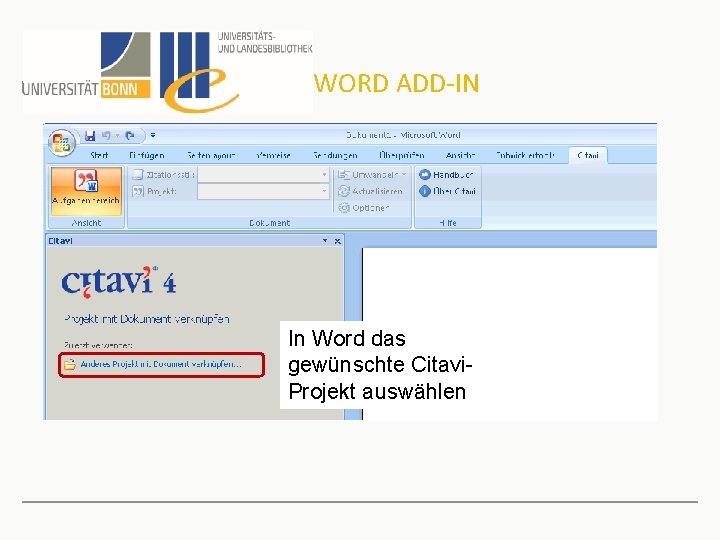The width and height of the screenshot is (720, 540).
Task: Click the Redo arrow icon
Action: click(x=130, y=135)
